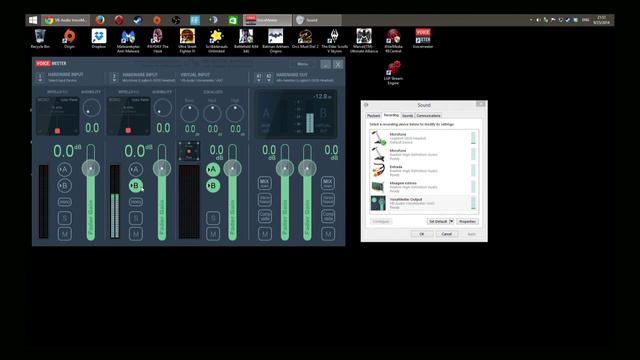The image size is (640, 360).
Task: Click bus B output fader knob
Action: [307, 168]
